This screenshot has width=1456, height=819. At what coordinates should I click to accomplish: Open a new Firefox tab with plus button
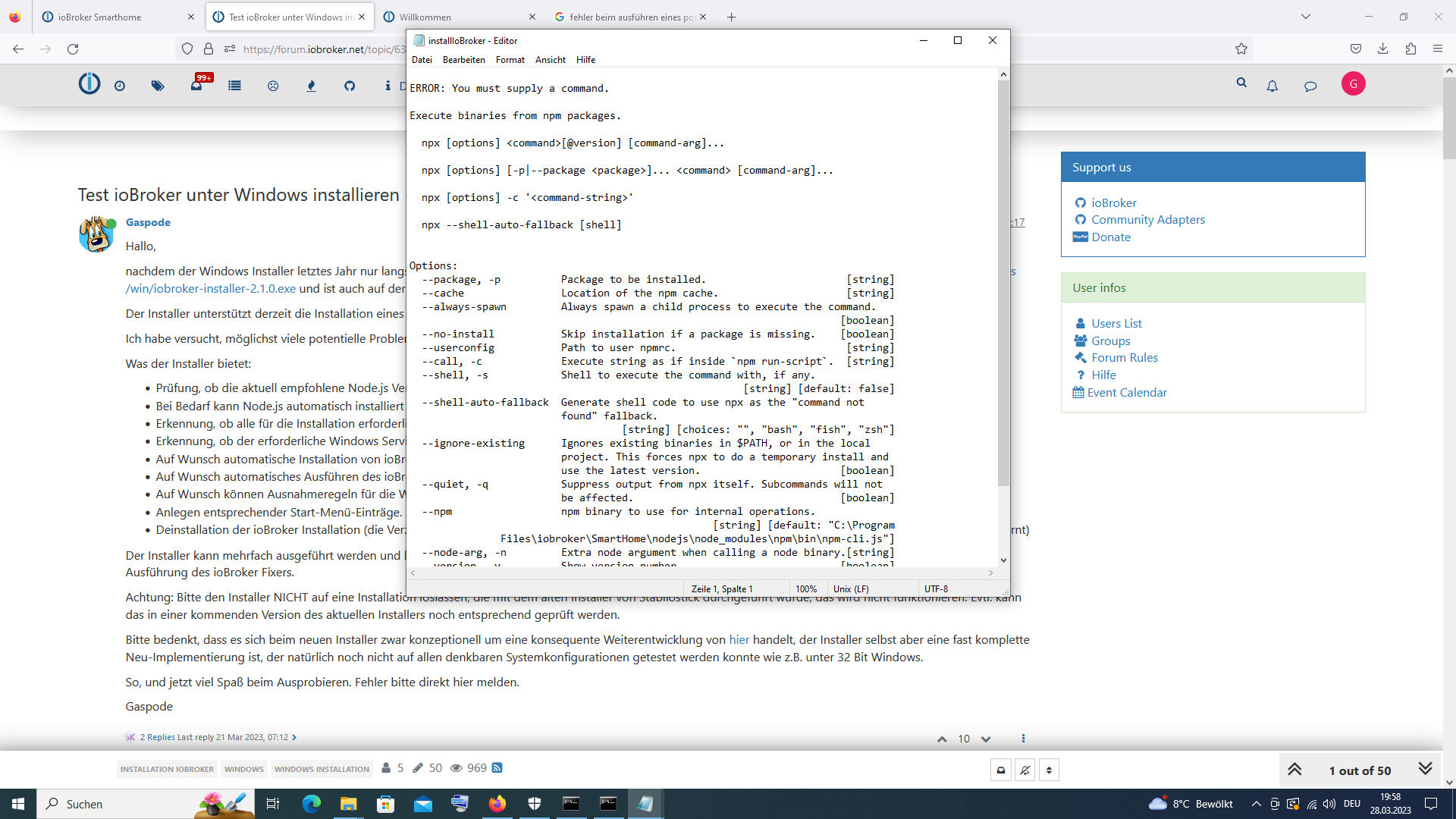tap(731, 17)
